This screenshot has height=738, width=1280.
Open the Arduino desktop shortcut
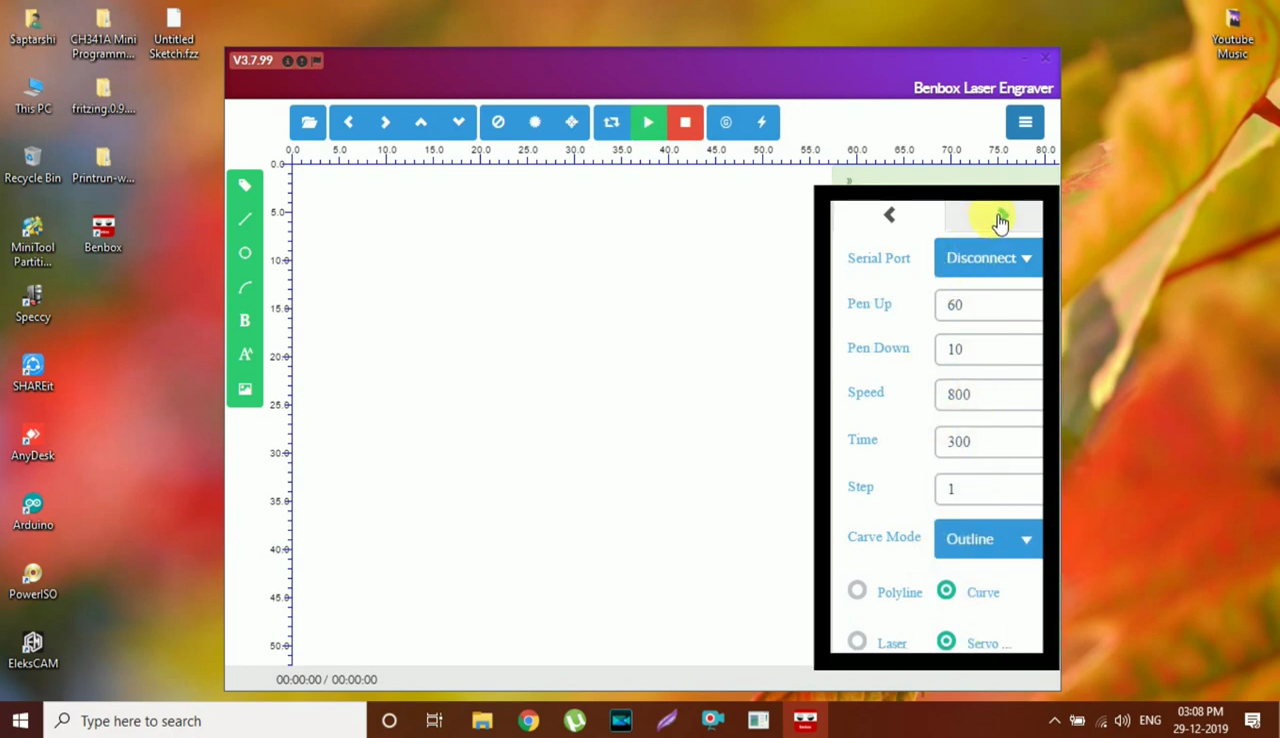(x=33, y=511)
